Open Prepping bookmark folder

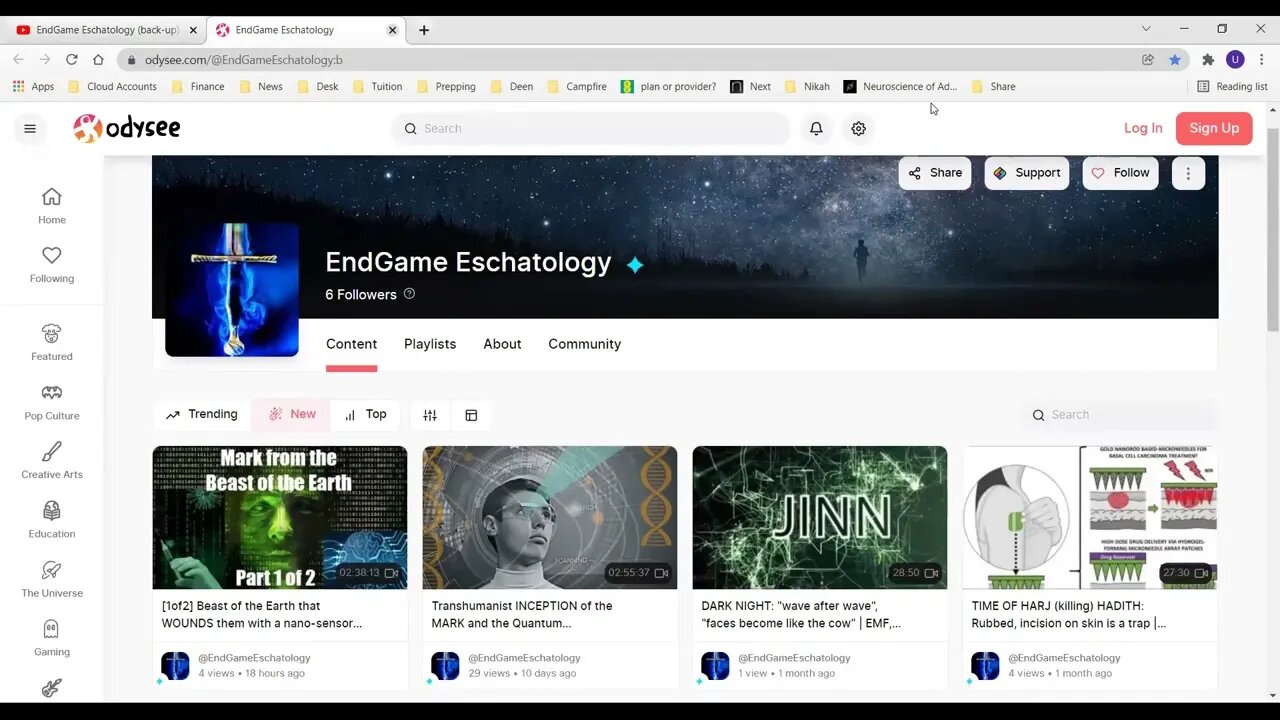[445, 87]
